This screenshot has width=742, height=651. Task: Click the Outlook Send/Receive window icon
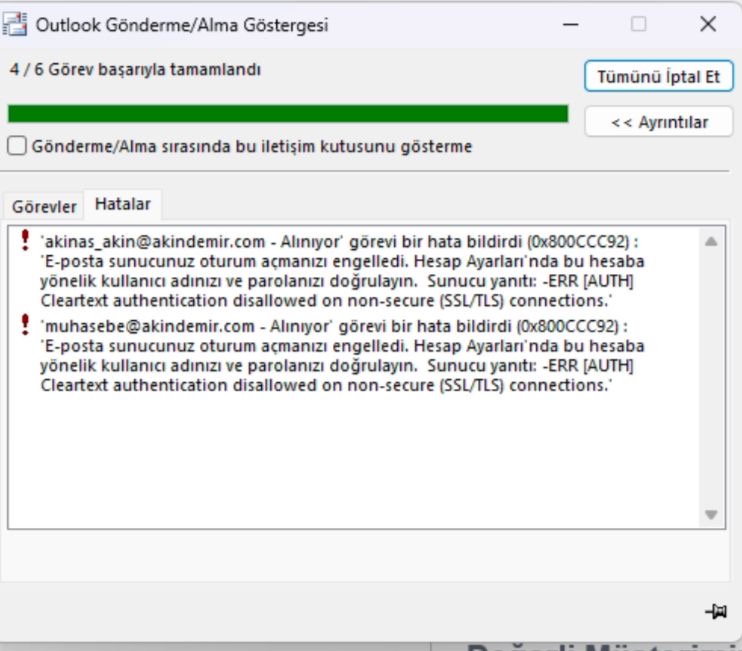(x=15, y=24)
